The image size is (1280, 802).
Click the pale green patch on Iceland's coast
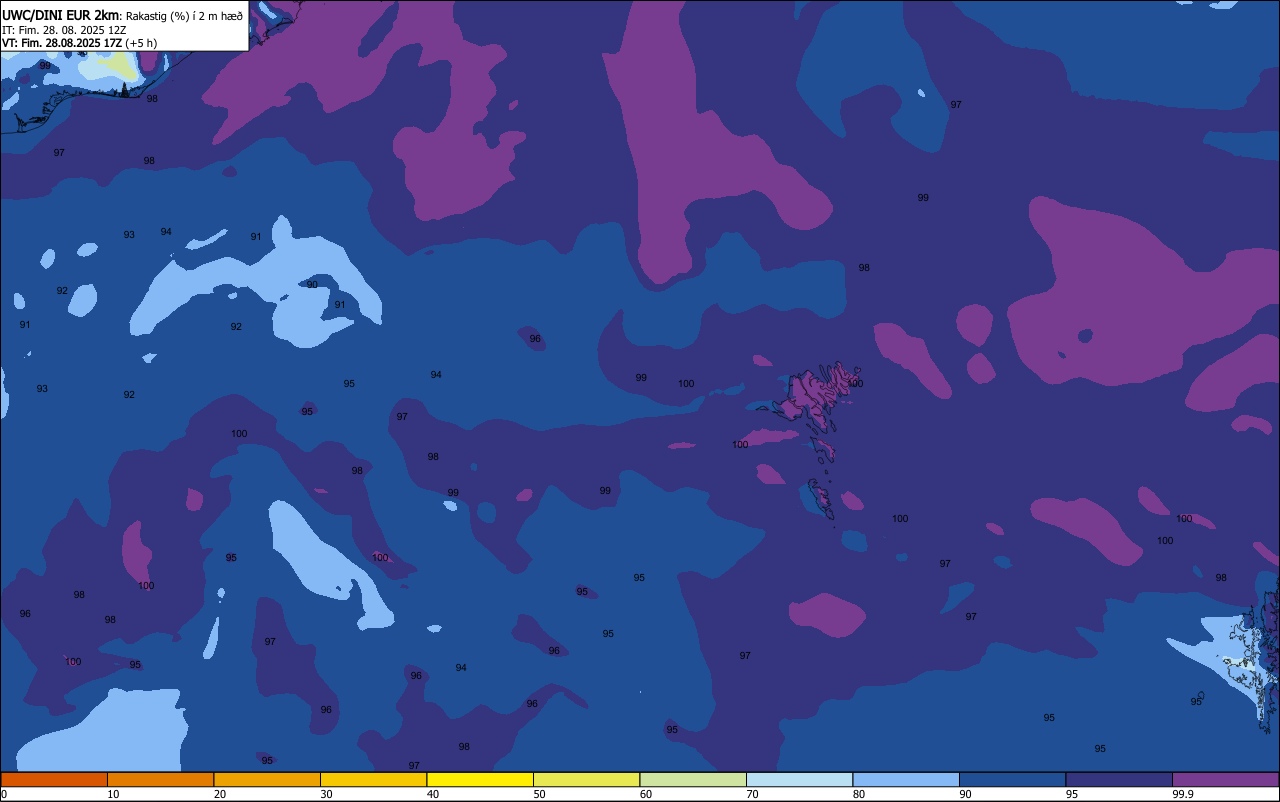coord(121,65)
